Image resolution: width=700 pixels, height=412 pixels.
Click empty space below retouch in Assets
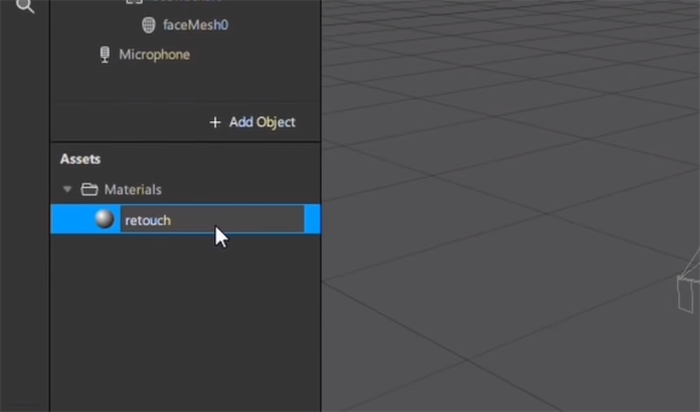(x=185, y=320)
